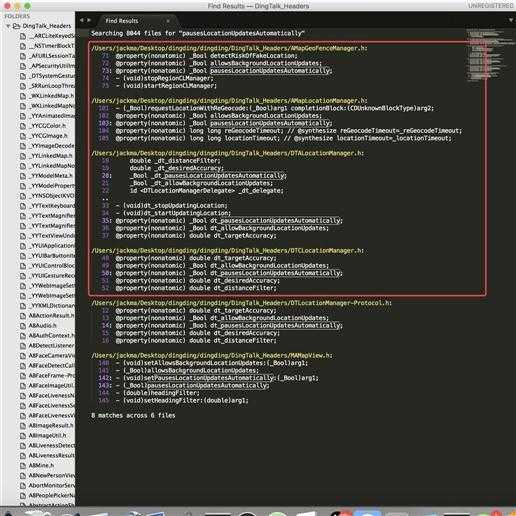
Task: Open the _YYUIBarButtonItem file in sidebar
Action: tap(52, 256)
